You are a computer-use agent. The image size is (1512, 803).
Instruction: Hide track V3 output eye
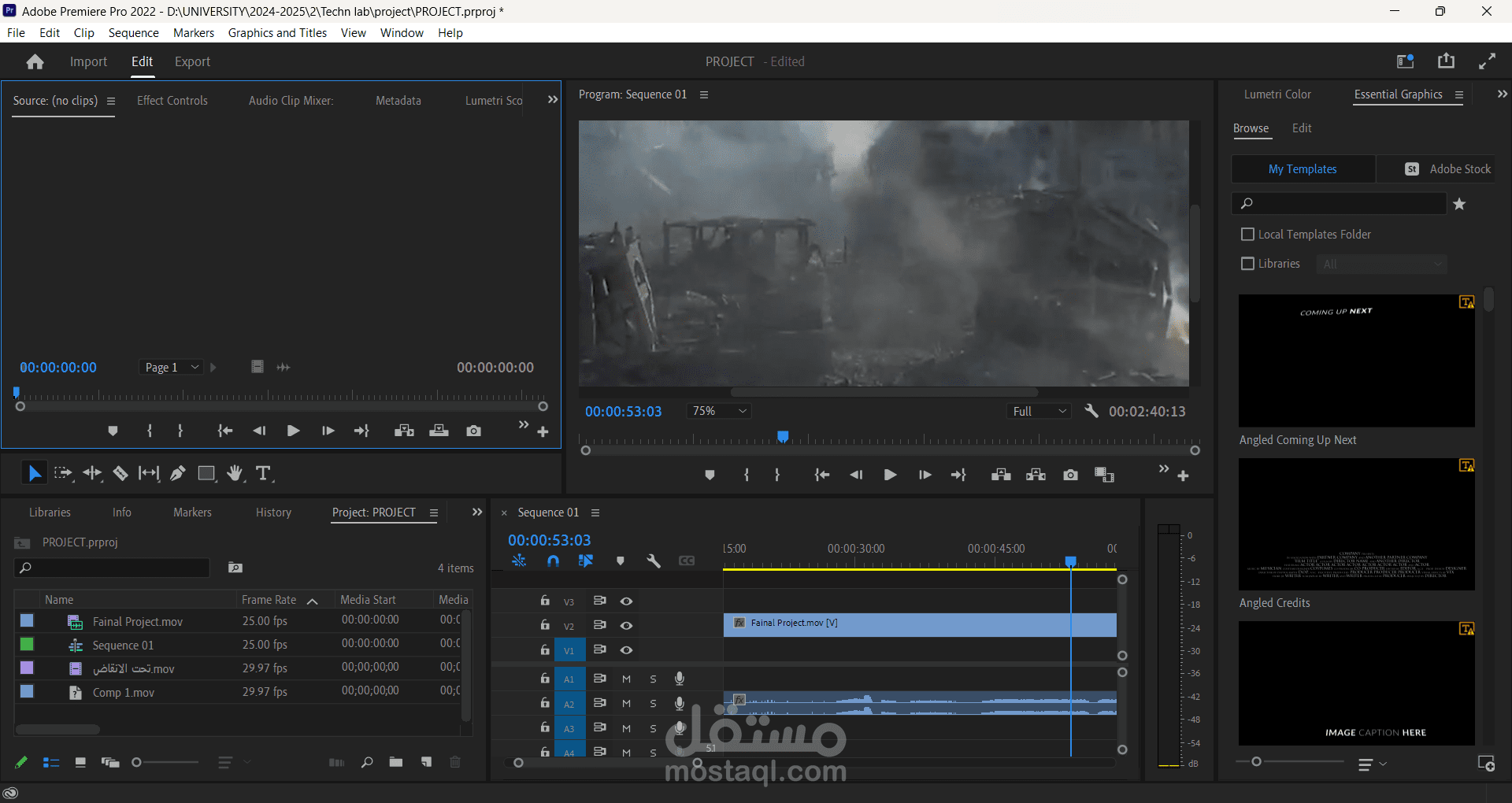626,601
